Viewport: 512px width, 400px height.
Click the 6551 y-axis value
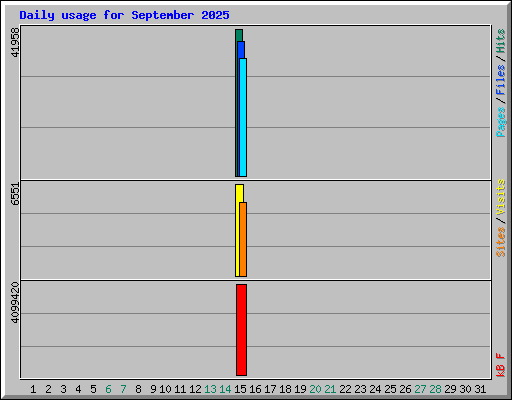[15, 194]
